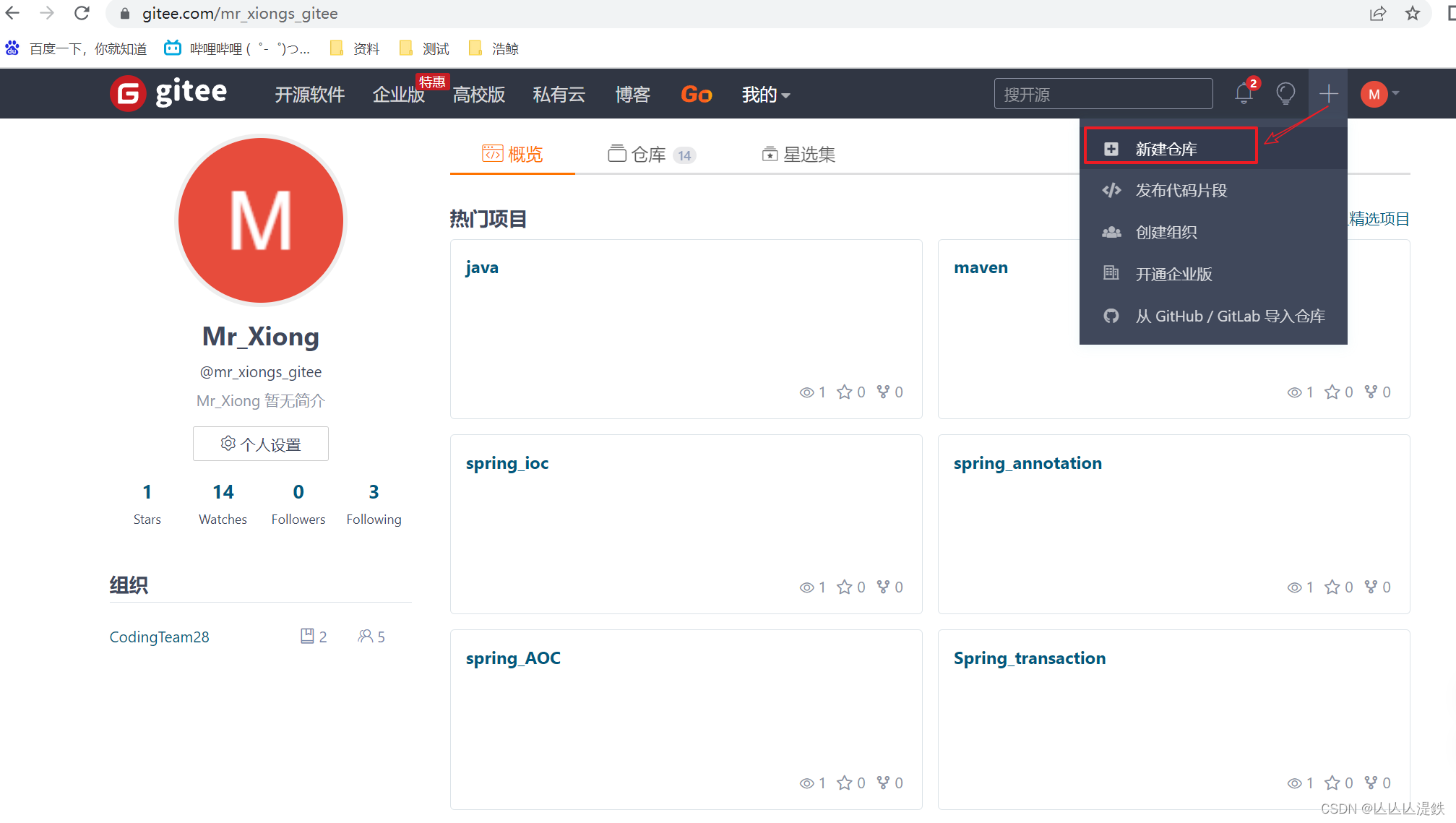Click the 哔哩哔哩 bookmark icon
Image resolution: width=1456 pixels, height=823 pixels.
[x=173, y=48]
